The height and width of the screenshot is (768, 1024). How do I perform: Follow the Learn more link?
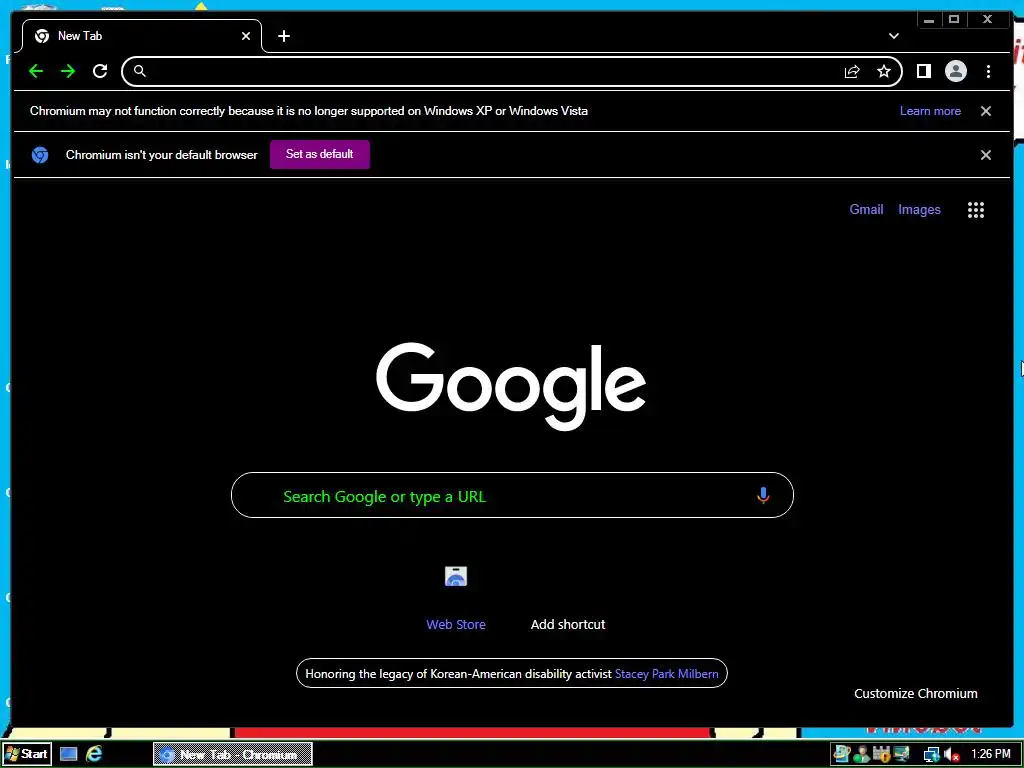tap(930, 111)
